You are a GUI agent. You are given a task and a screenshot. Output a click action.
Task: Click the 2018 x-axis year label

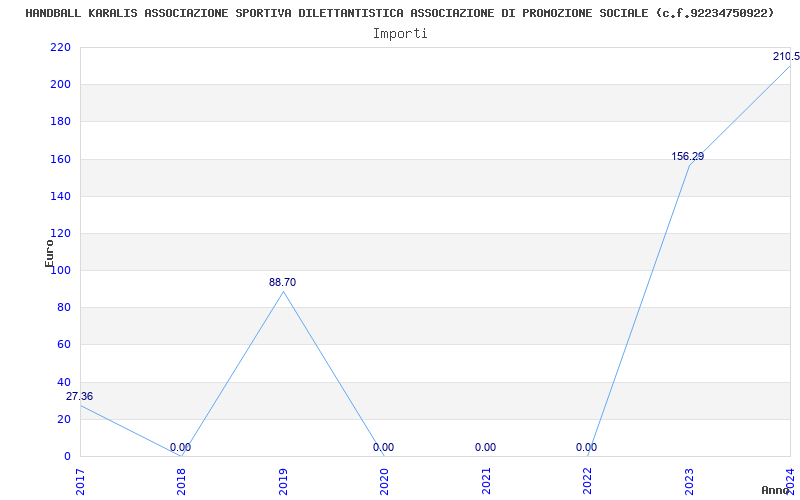[182, 482]
